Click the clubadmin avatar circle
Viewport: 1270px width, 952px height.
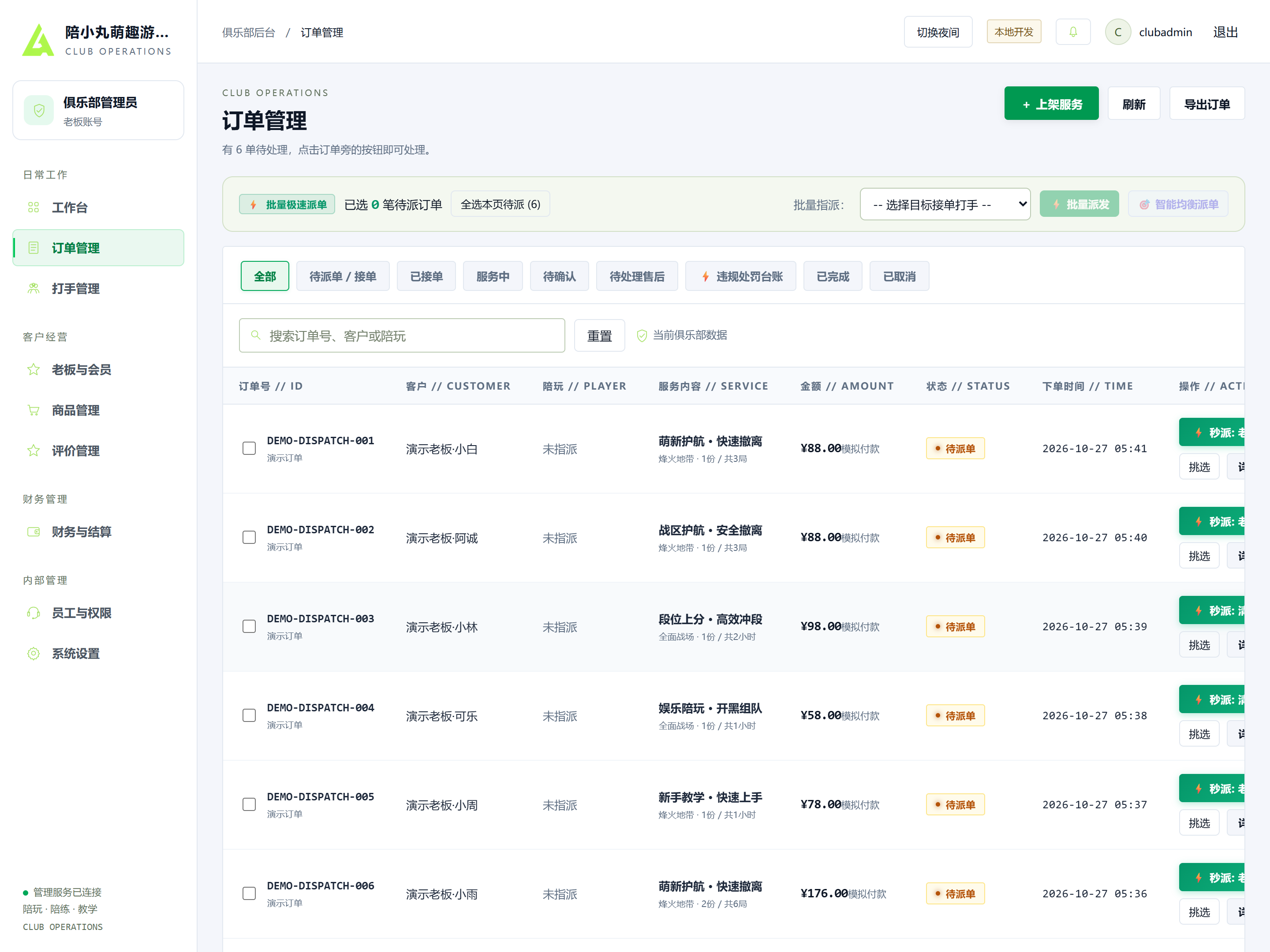pyautogui.click(x=1117, y=32)
